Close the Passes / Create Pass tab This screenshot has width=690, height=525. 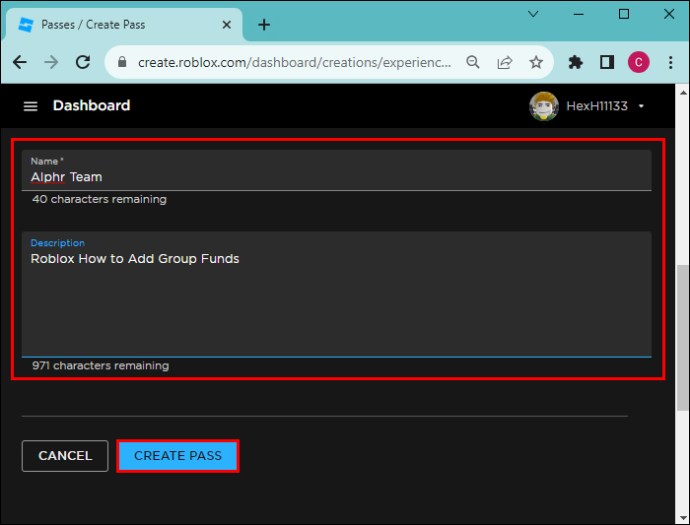(227, 25)
